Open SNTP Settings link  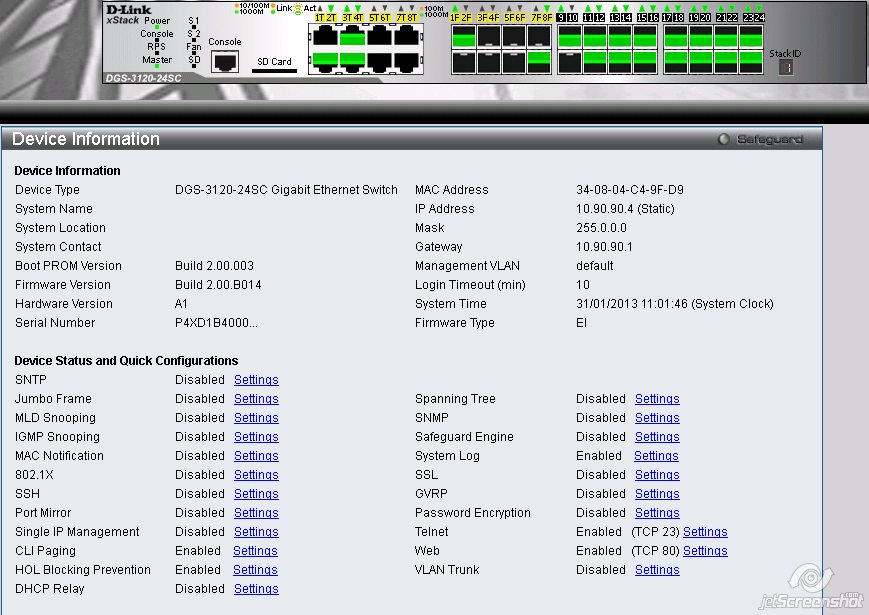point(256,380)
